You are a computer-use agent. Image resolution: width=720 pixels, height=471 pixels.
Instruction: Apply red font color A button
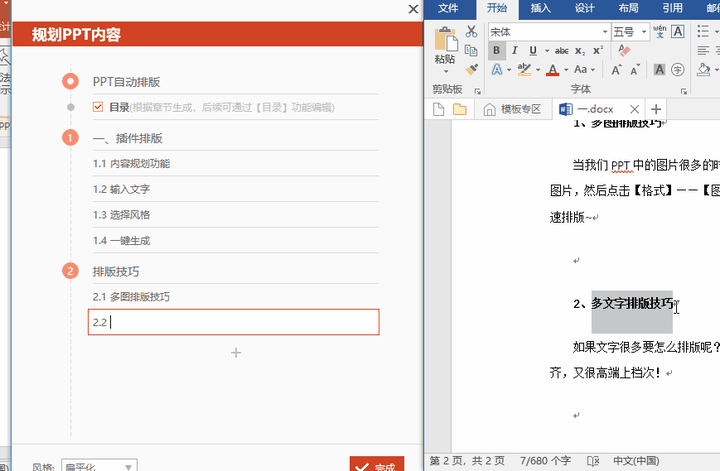click(x=553, y=70)
